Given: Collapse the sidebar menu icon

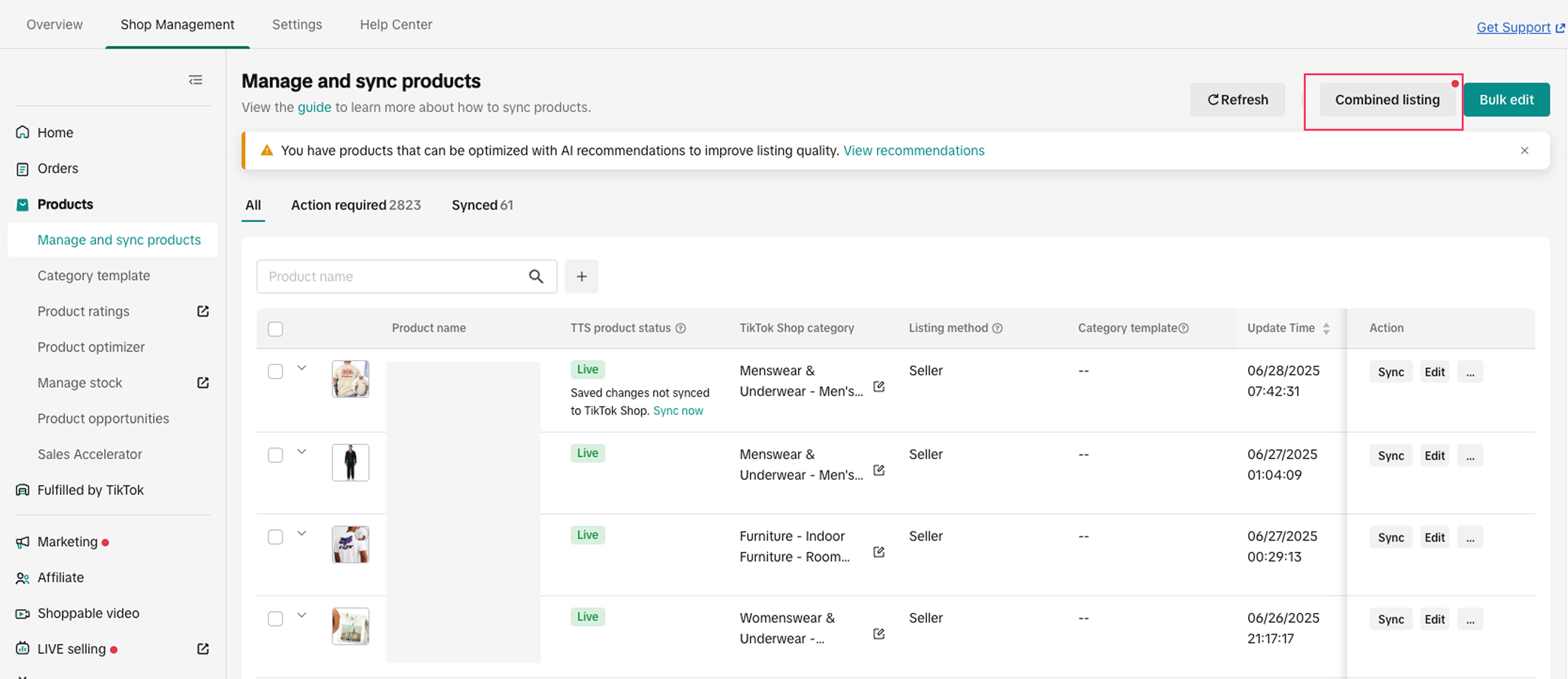Looking at the screenshot, I should point(196,80).
